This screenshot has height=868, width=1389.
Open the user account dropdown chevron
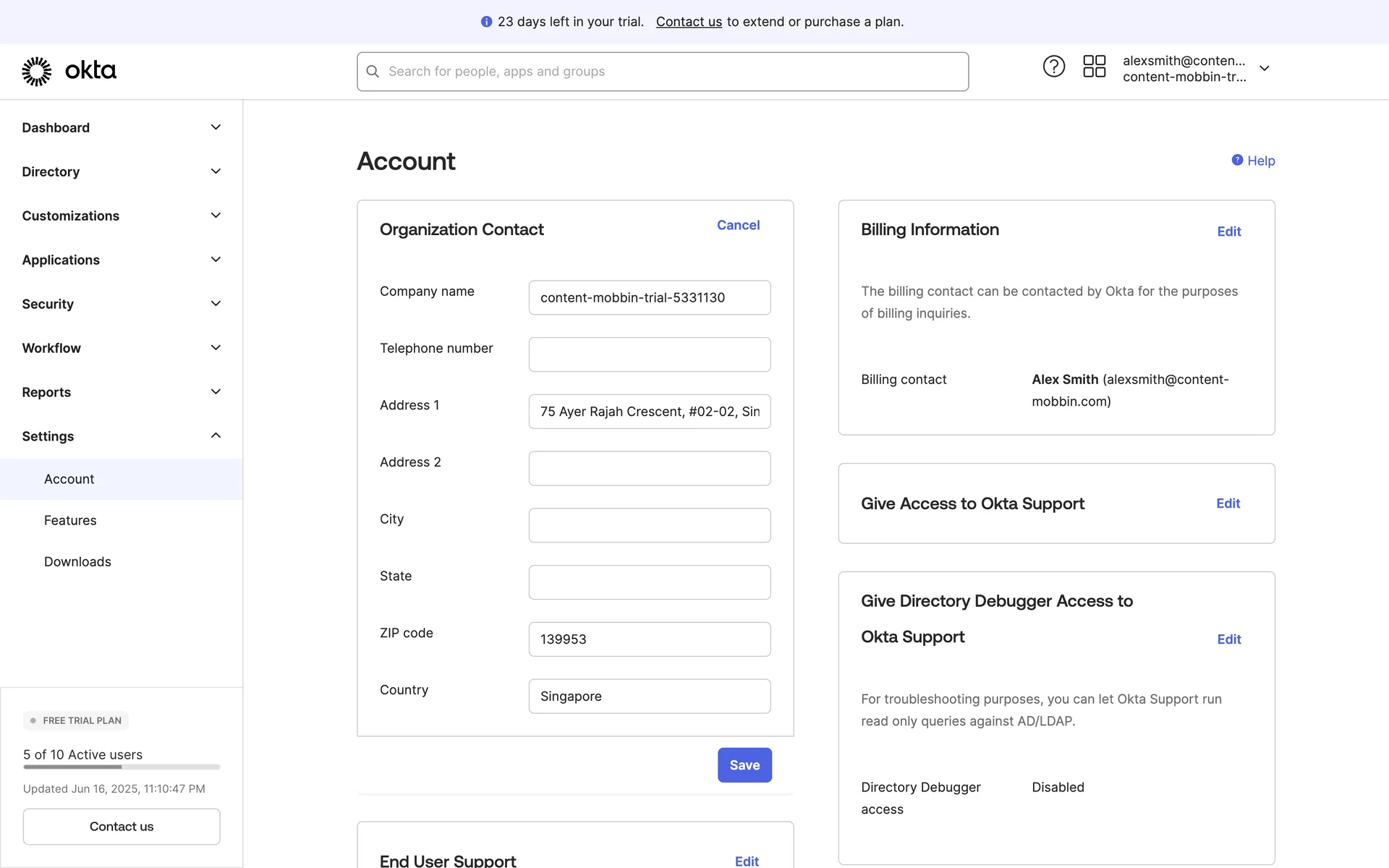(1264, 68)
